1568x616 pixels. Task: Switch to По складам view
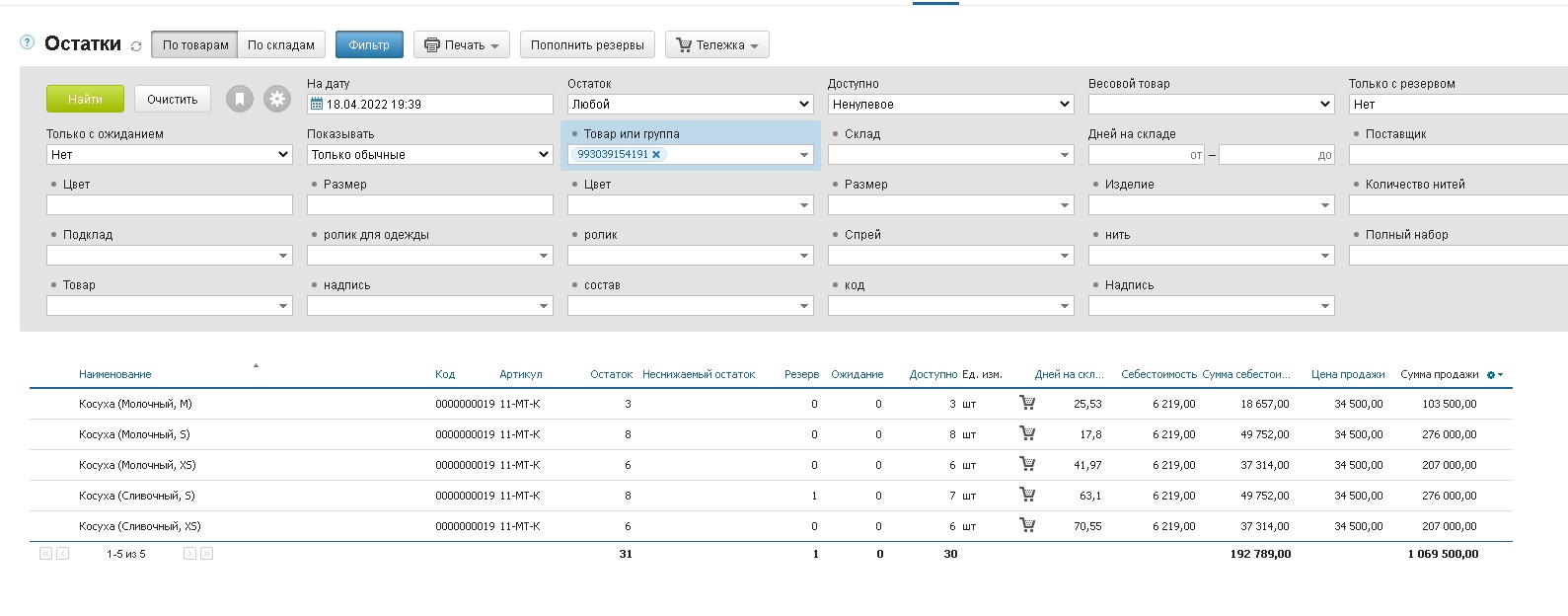[x=281, y=44]
